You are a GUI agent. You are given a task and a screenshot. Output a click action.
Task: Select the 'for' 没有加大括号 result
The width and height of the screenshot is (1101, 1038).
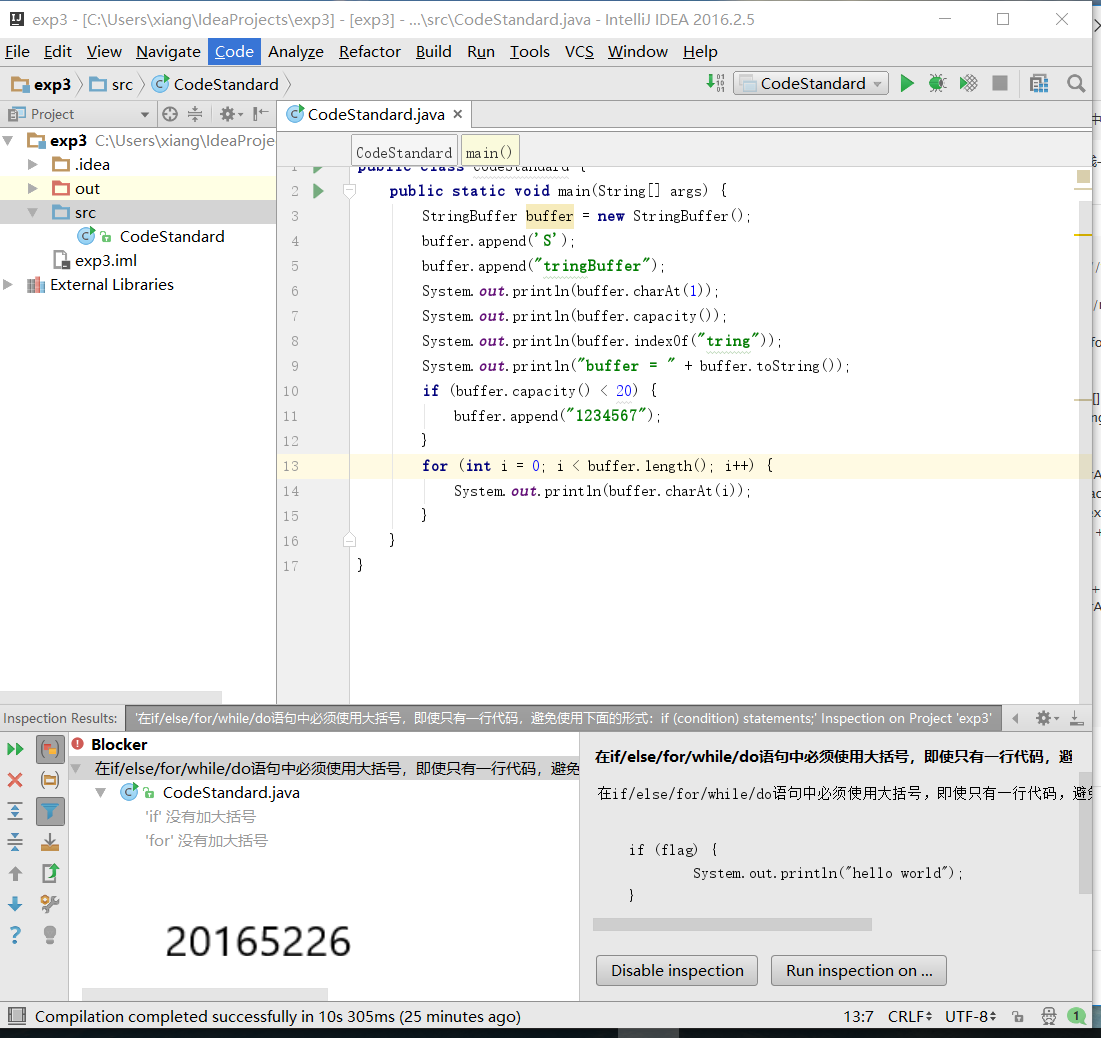tap(206, 841)
